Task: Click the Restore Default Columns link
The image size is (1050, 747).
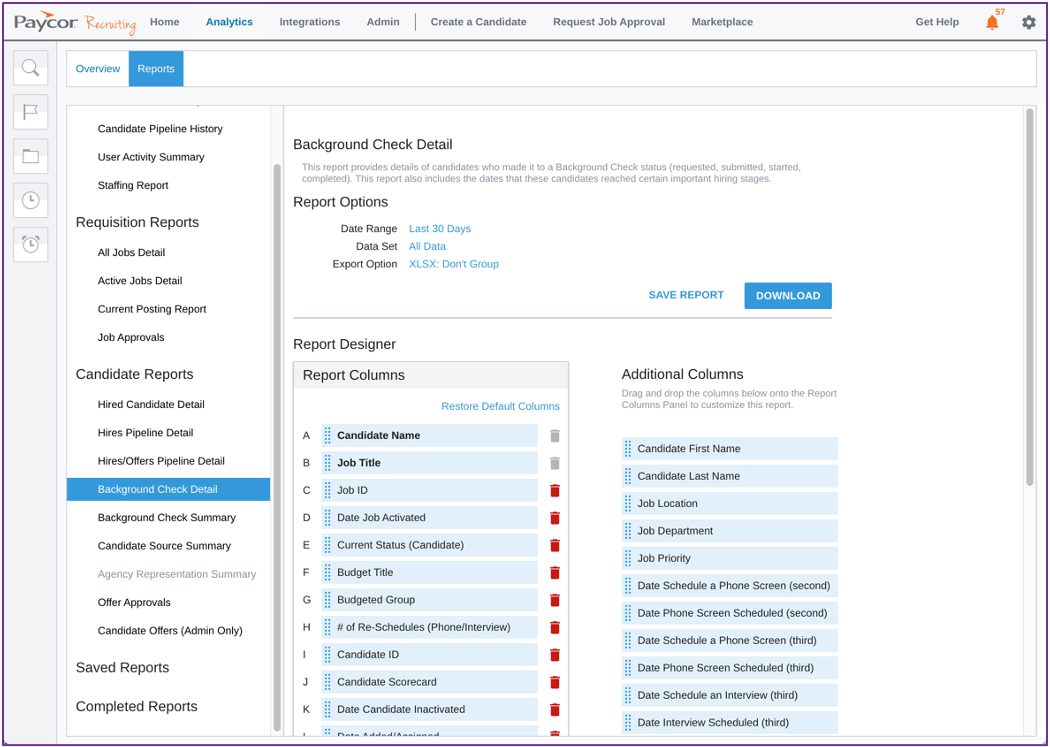Action: point(502,406)
